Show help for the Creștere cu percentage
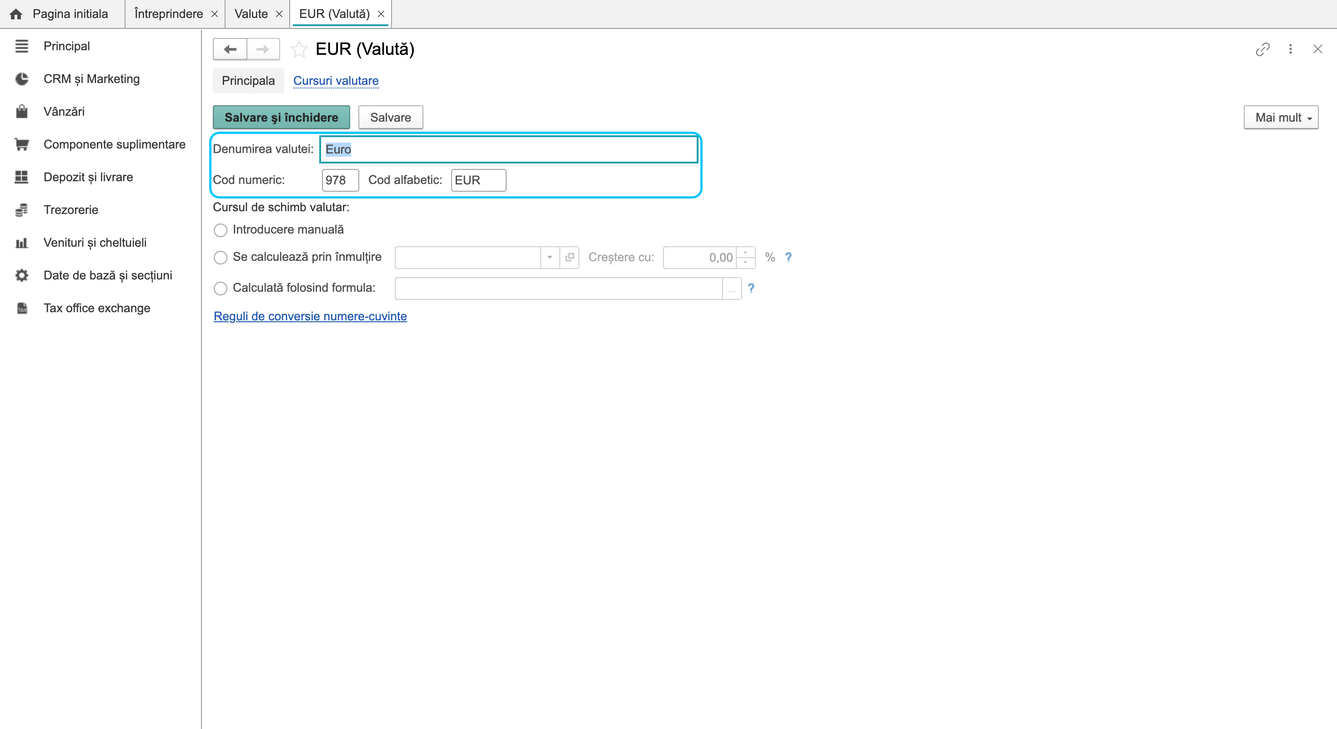Screen dimensions: 1337x729 [788, 258]
